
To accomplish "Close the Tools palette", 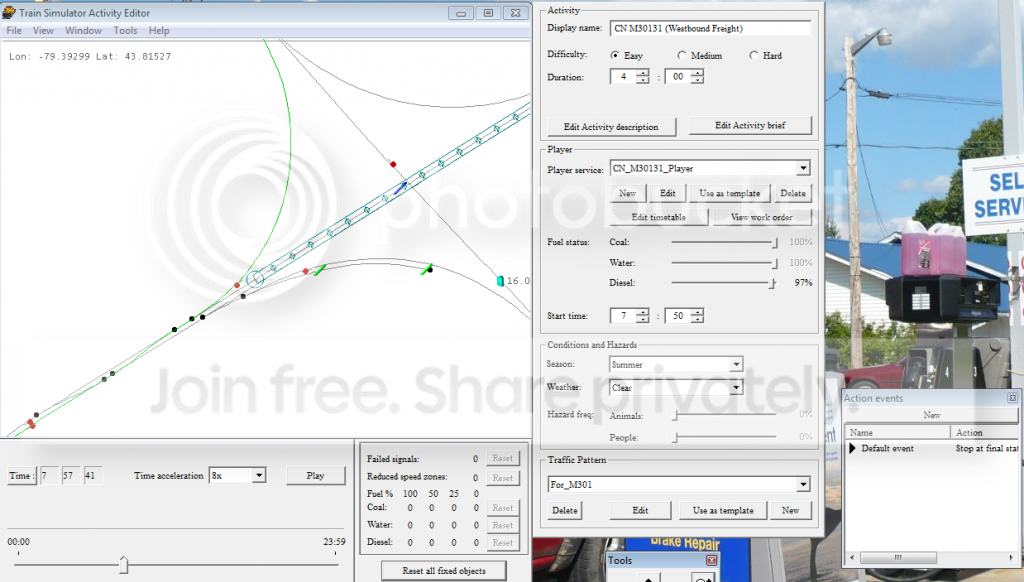I will 711,561.
